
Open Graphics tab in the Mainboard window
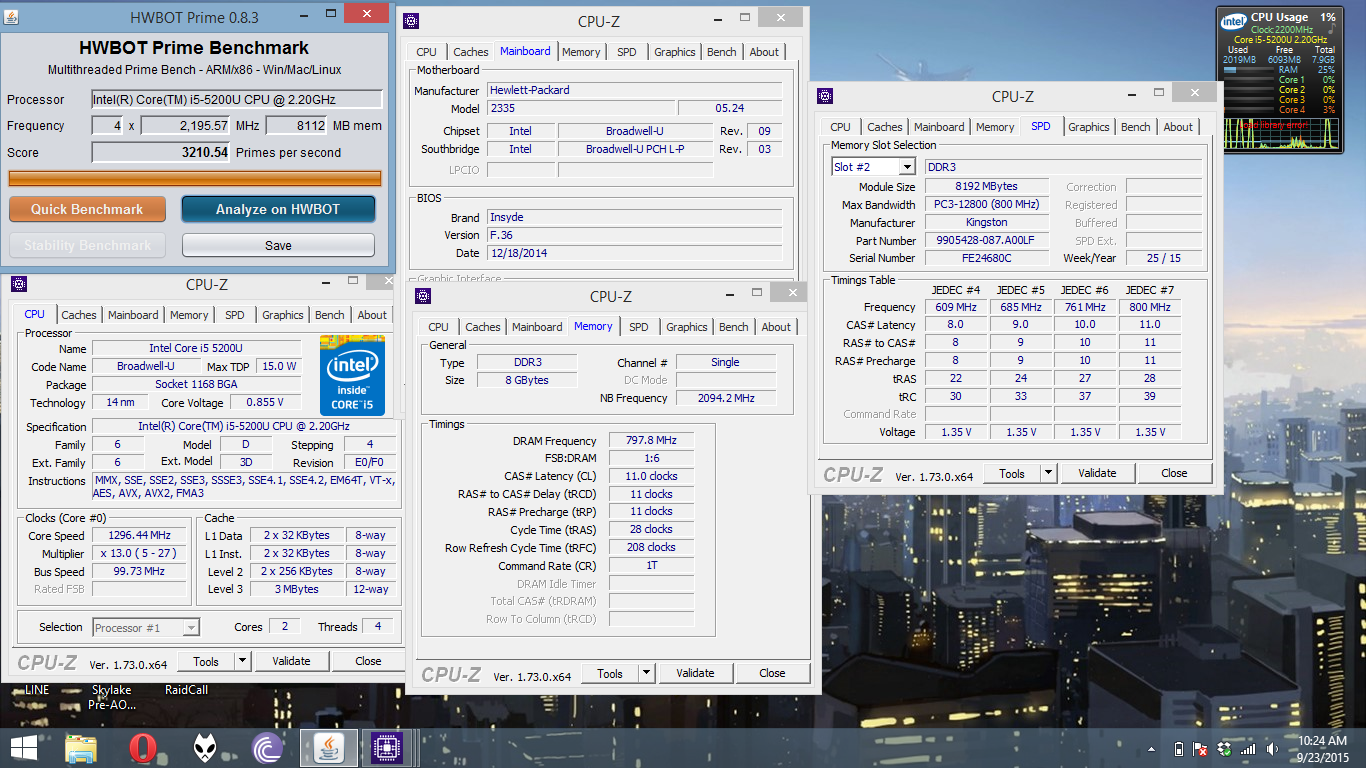[675, 52]
